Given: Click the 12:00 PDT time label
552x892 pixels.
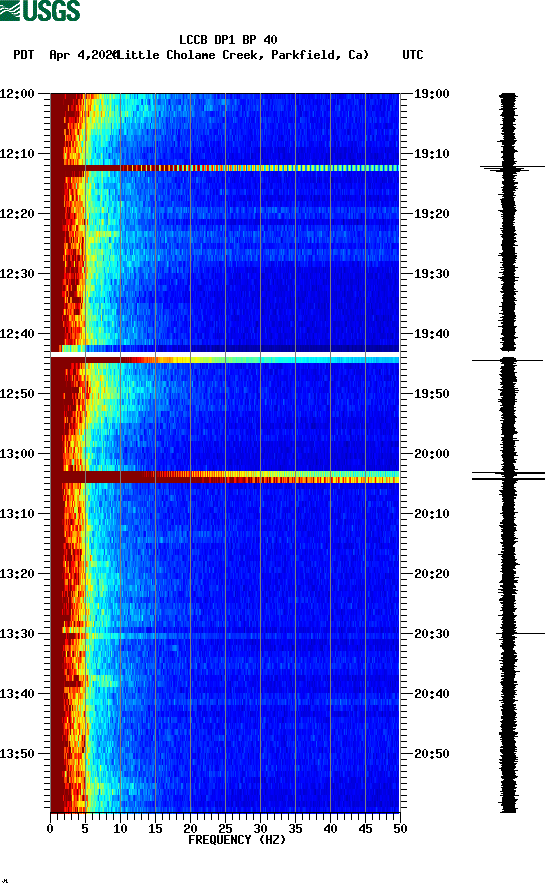Looking at the screenshot, I should [x=17, y=94].
